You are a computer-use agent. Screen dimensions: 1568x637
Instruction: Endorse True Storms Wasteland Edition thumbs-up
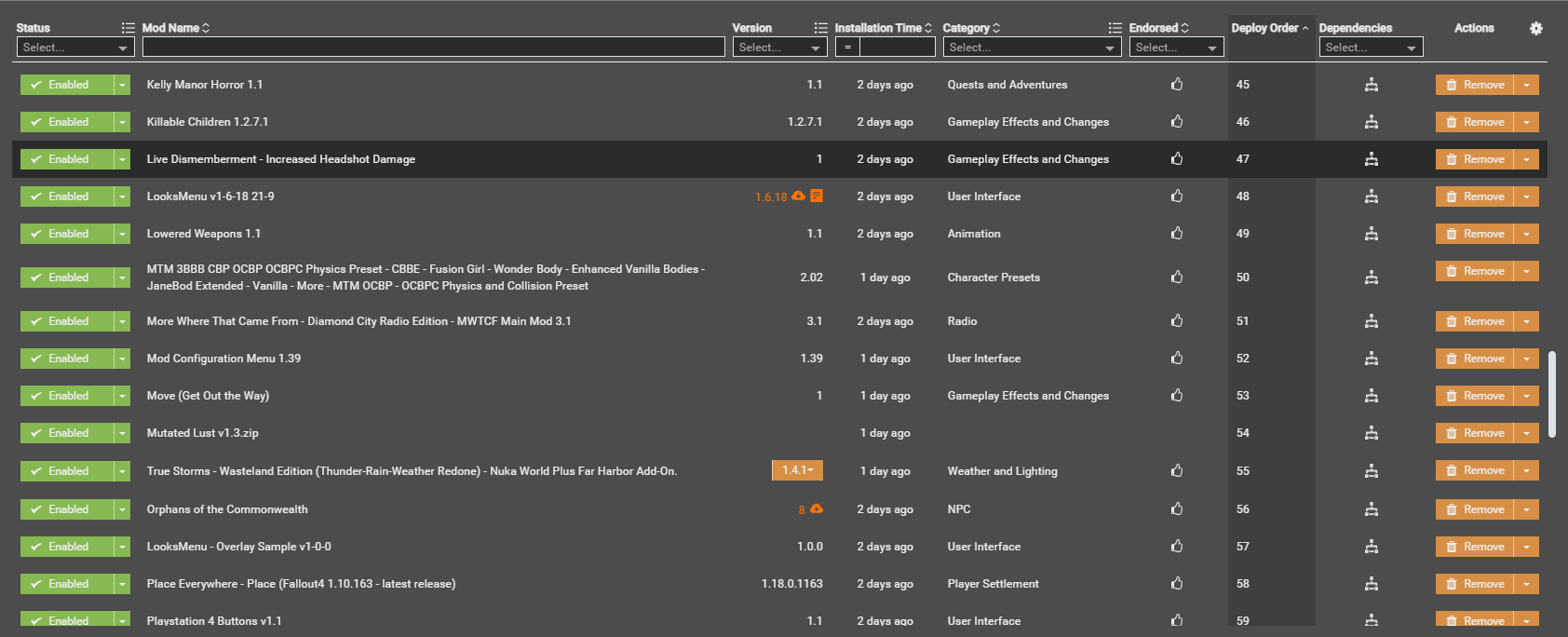[x=1177, y=470]
